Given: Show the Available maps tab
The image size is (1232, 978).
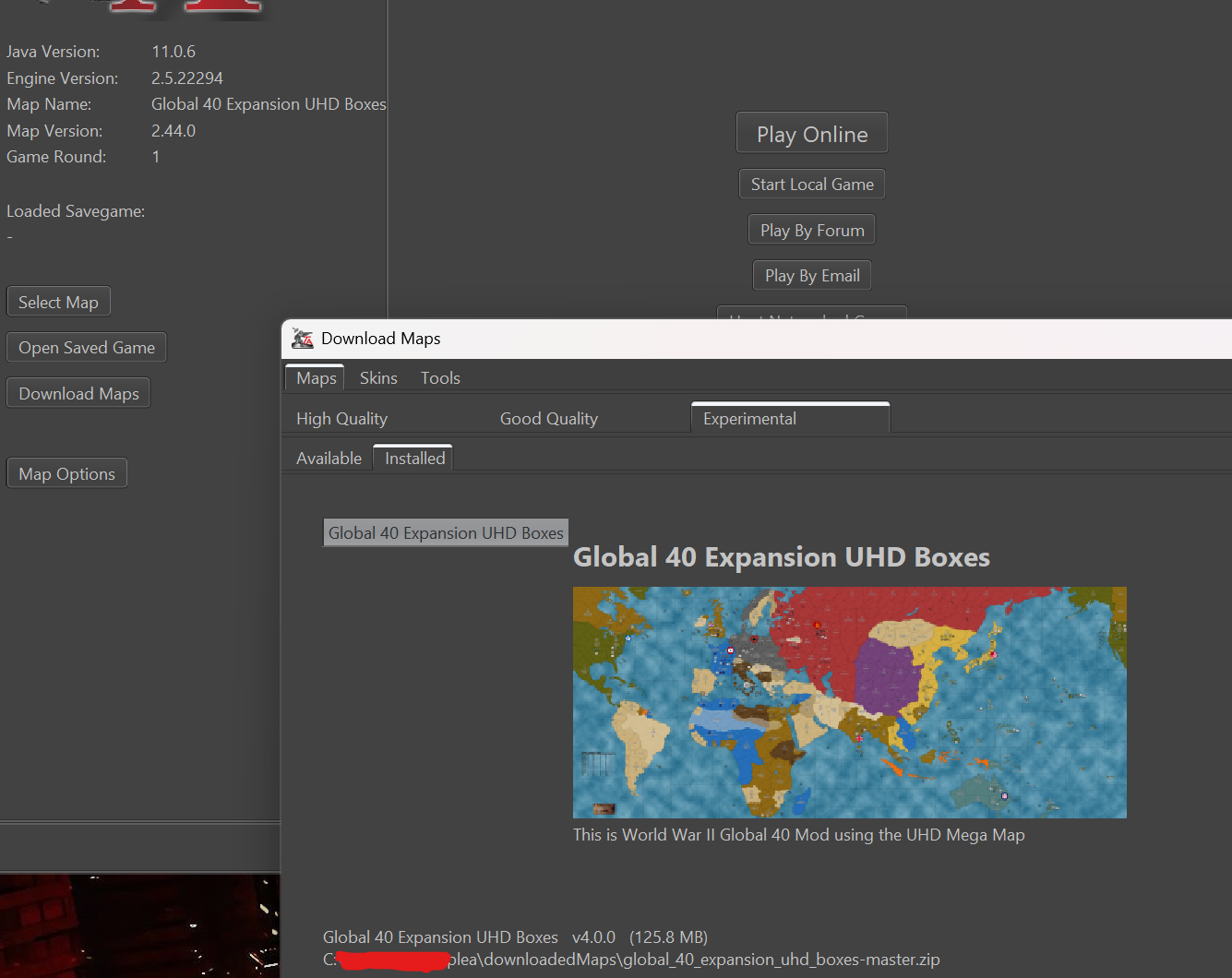Looking at the screenshot, I should (x=329, y=459).
